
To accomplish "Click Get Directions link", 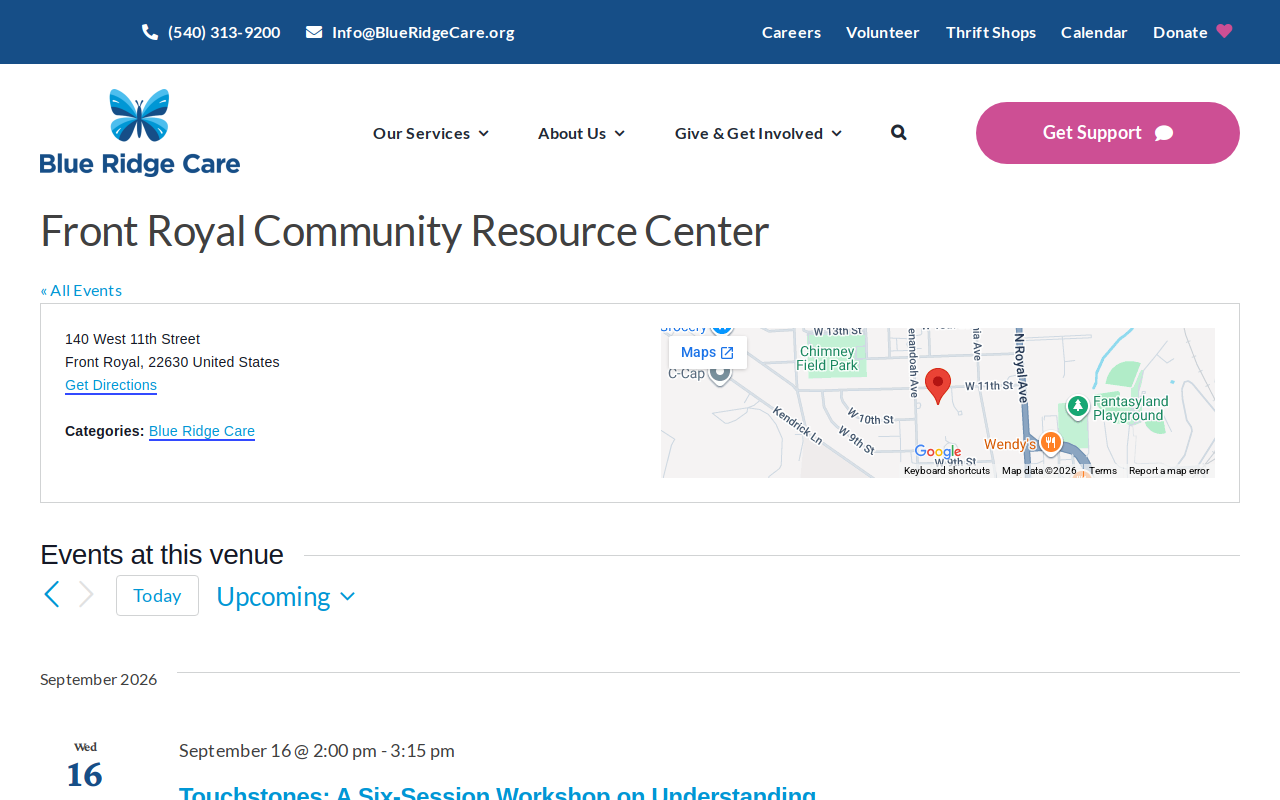I will point(111,385).
